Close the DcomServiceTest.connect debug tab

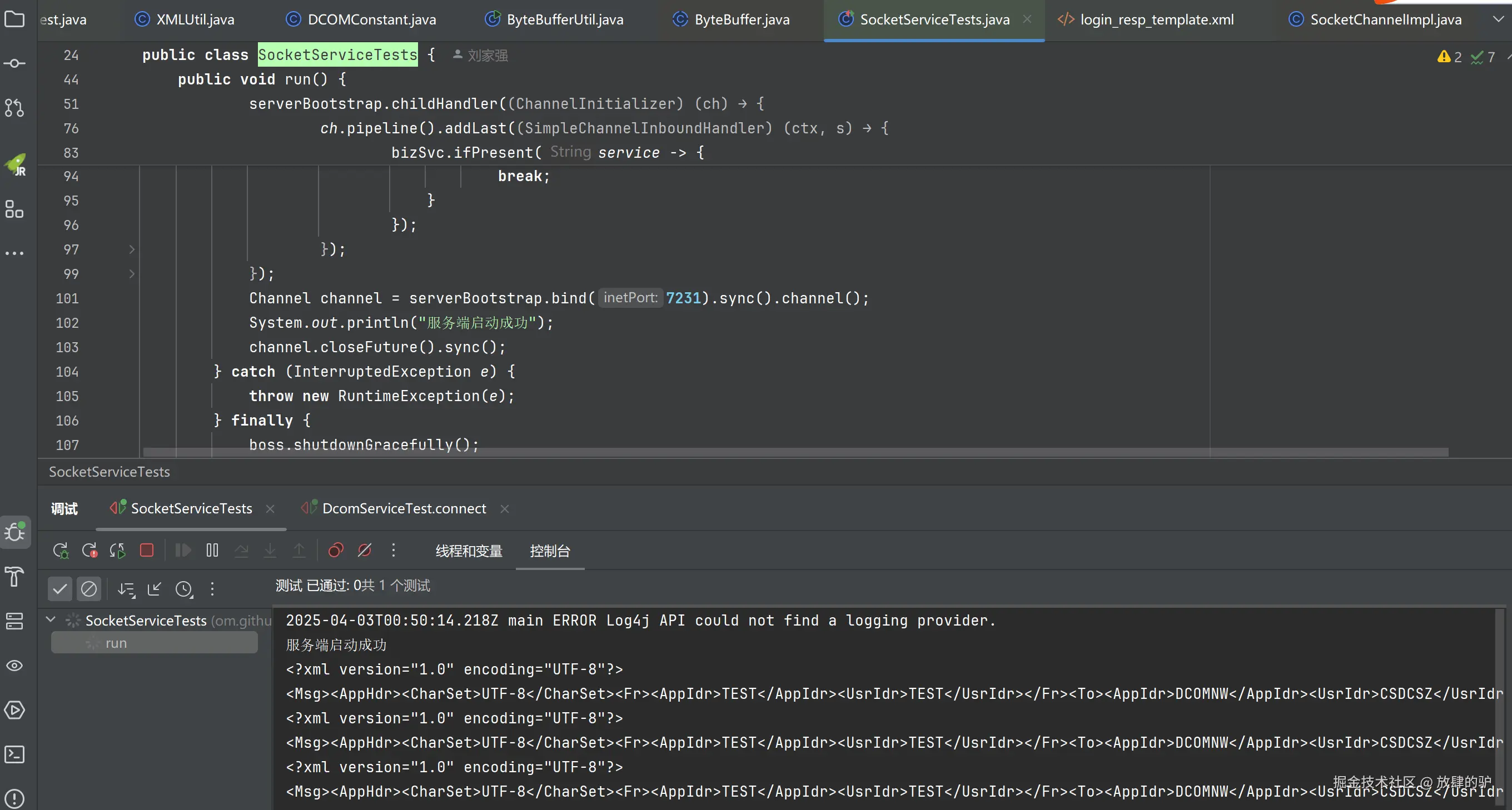click(x=504, y=508)
